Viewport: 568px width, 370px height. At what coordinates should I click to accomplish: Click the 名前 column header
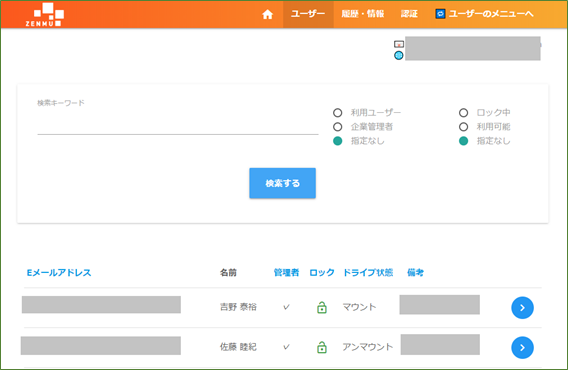click(228, 273)
